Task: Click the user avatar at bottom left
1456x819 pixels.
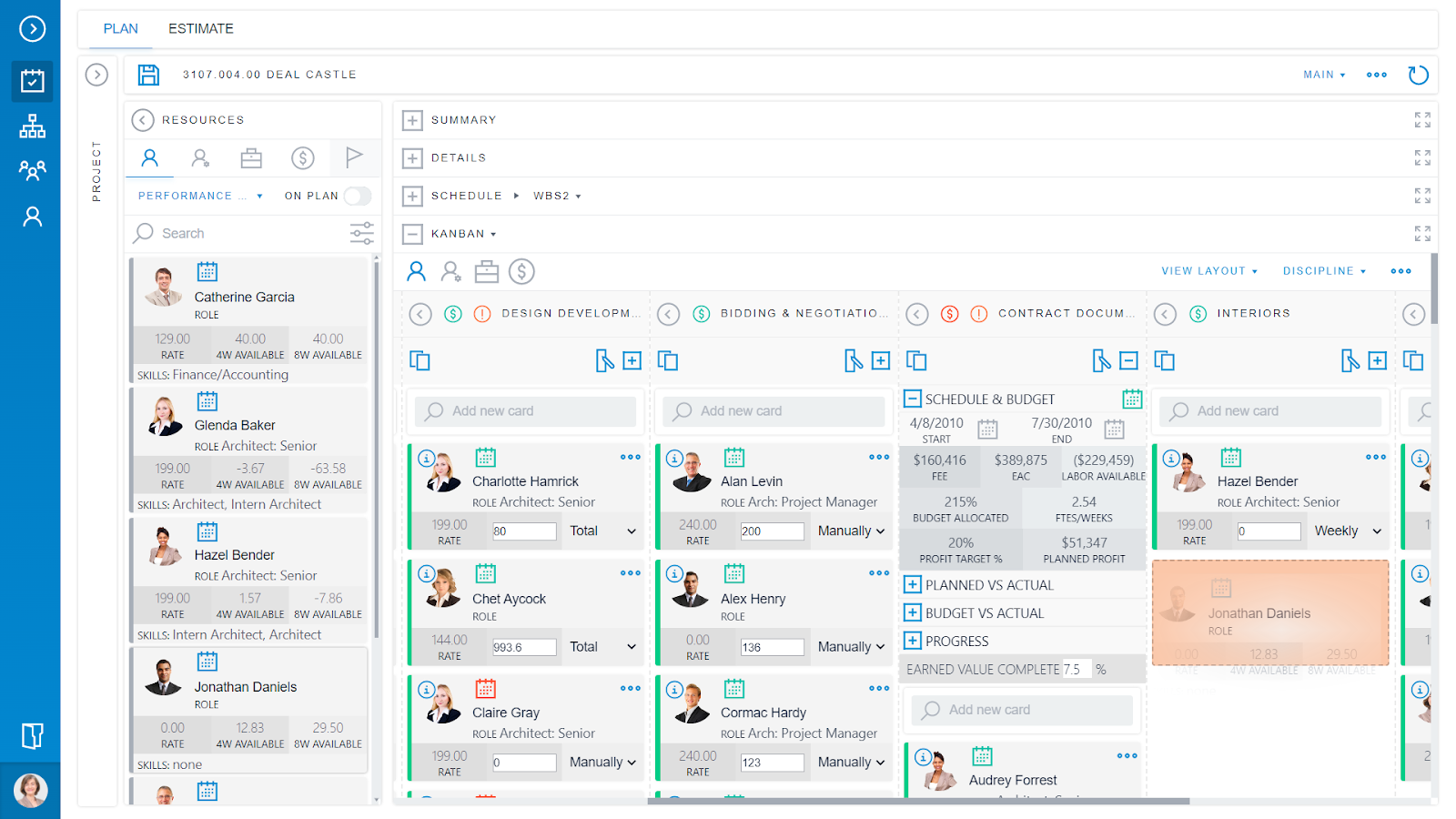Action: click(x=30, y=791)
